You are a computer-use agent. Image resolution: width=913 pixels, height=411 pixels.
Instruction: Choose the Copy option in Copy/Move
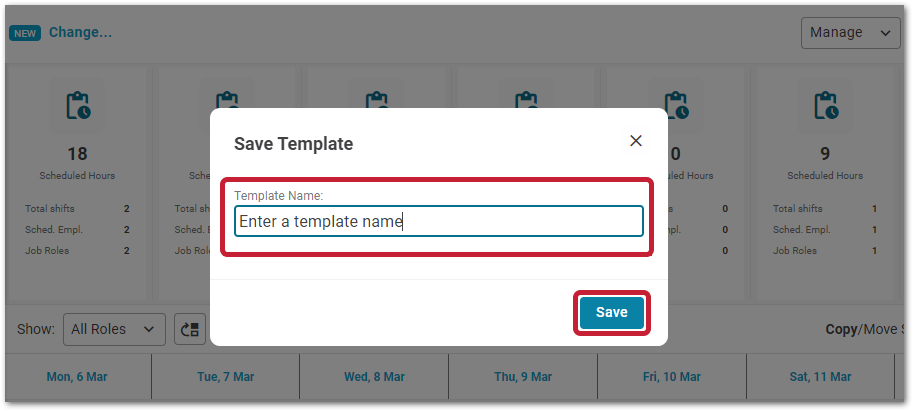[x=841, y=329]
